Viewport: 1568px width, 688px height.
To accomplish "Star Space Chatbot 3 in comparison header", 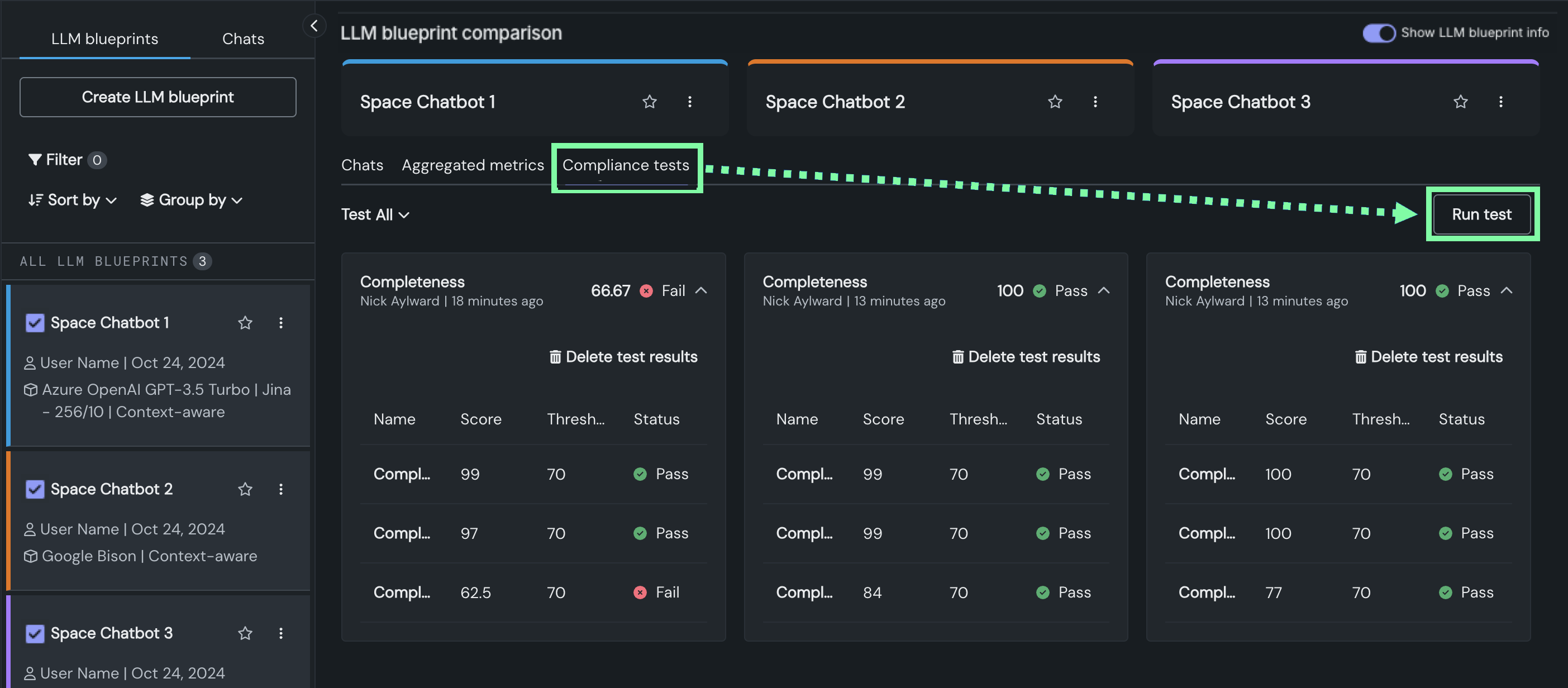I will tap(1460, 102).
